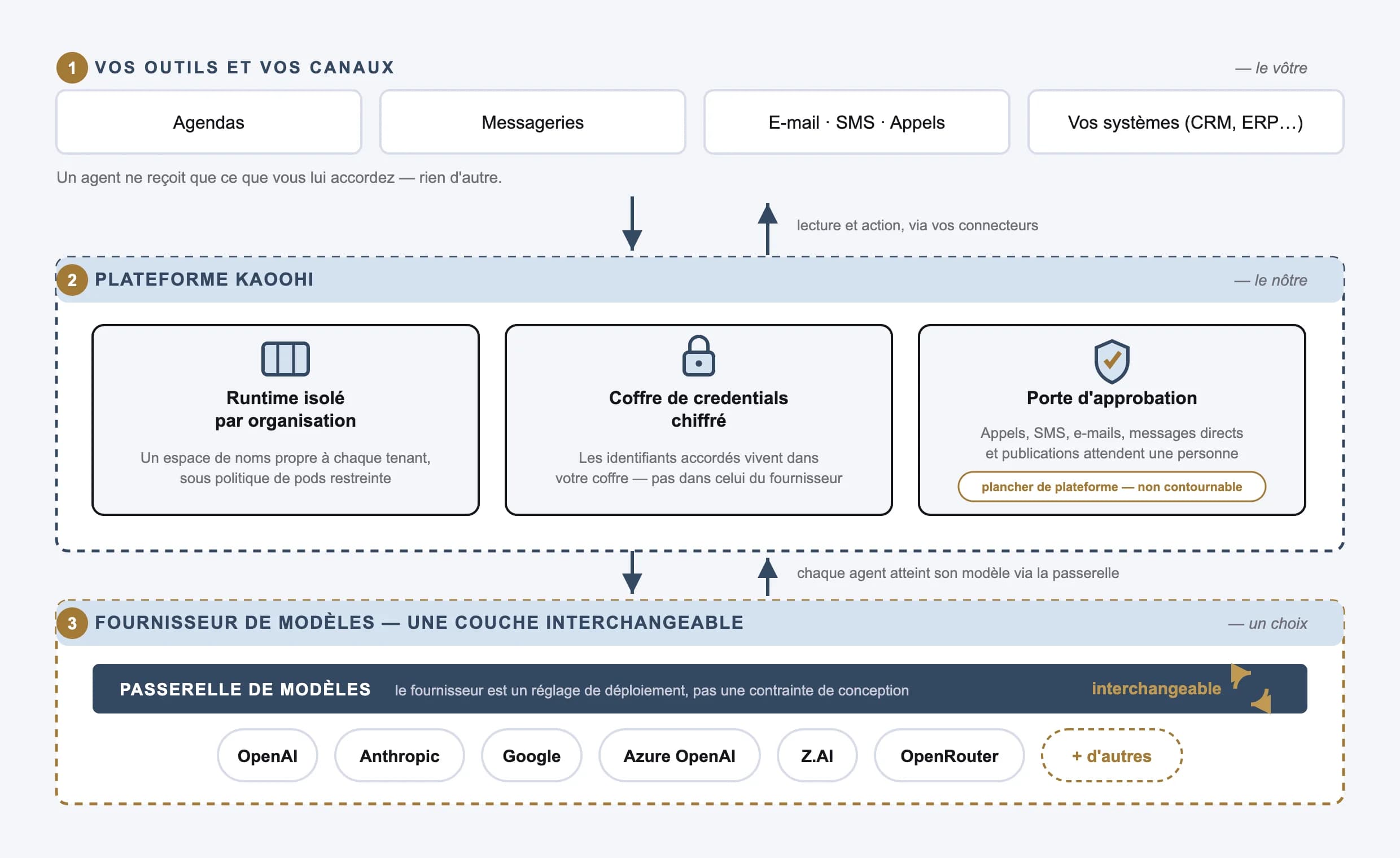Select the Z.AI provider pill
Screen dimensions: 1400x858
(816, 755)
